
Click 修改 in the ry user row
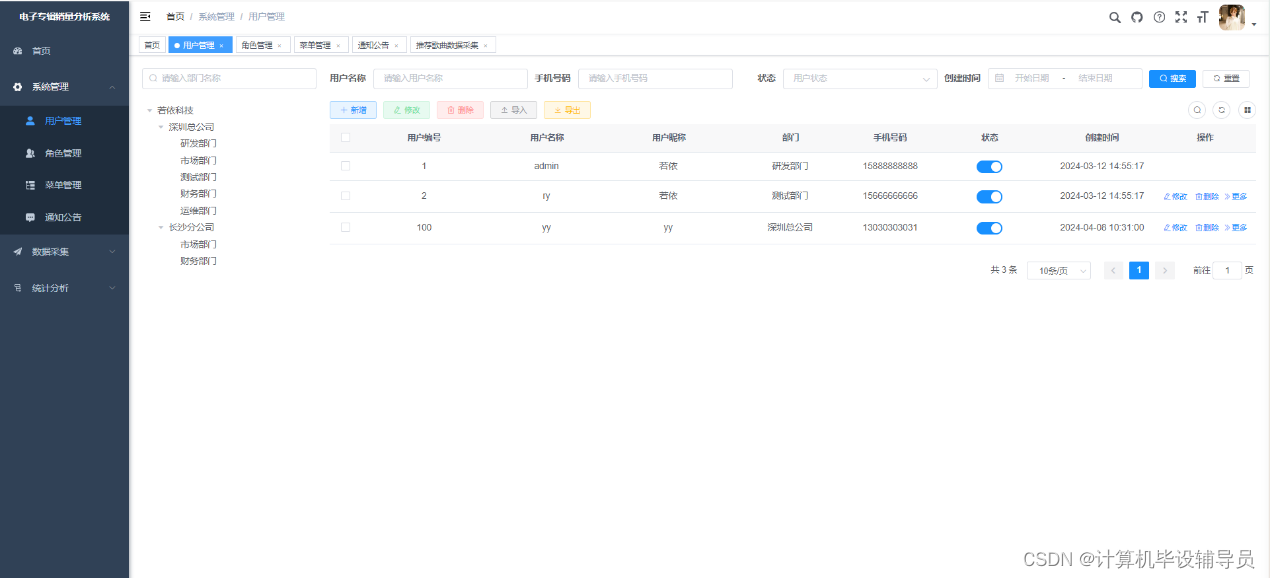(1175, 196)
